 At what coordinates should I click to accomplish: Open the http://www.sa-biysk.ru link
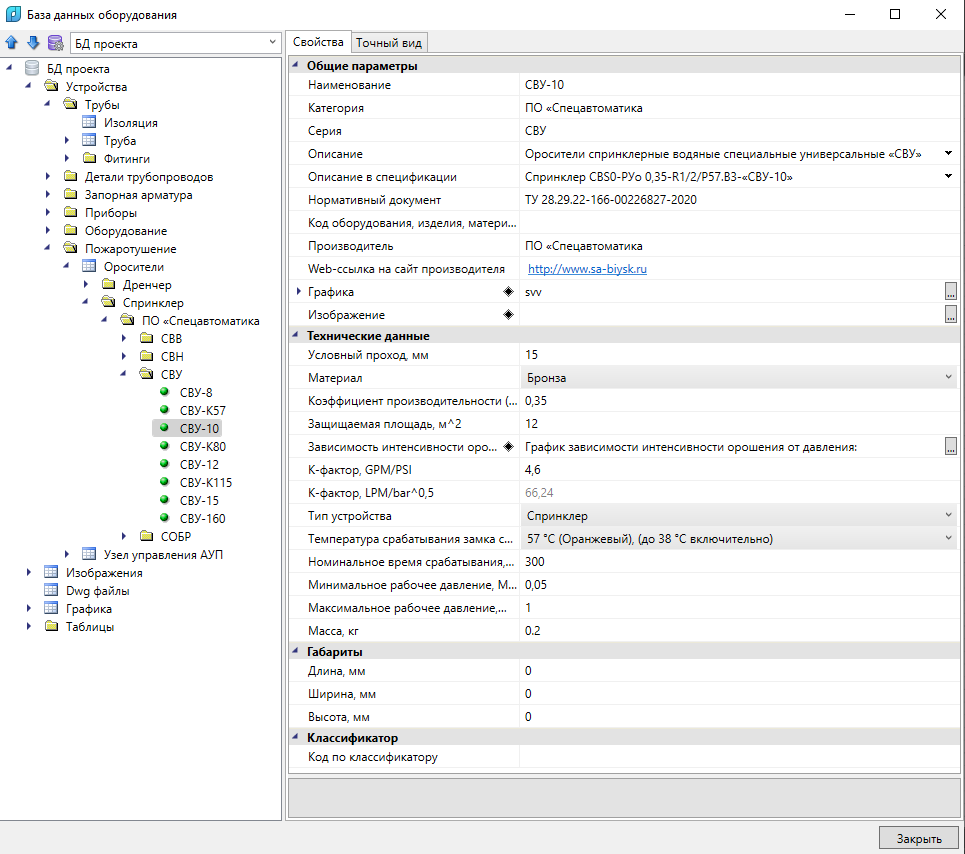[587, 269]
